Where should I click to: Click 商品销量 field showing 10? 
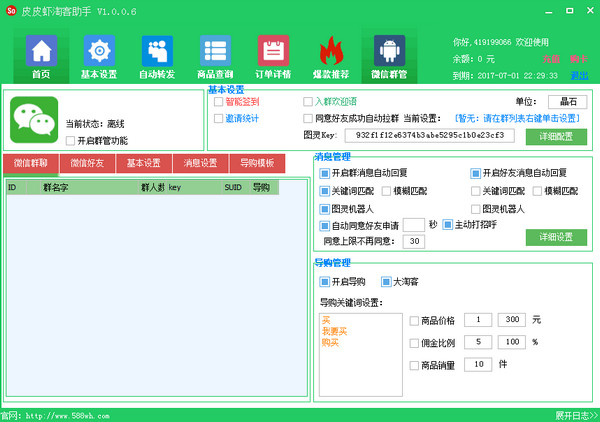pyautogui.click(x=478, y=365)
